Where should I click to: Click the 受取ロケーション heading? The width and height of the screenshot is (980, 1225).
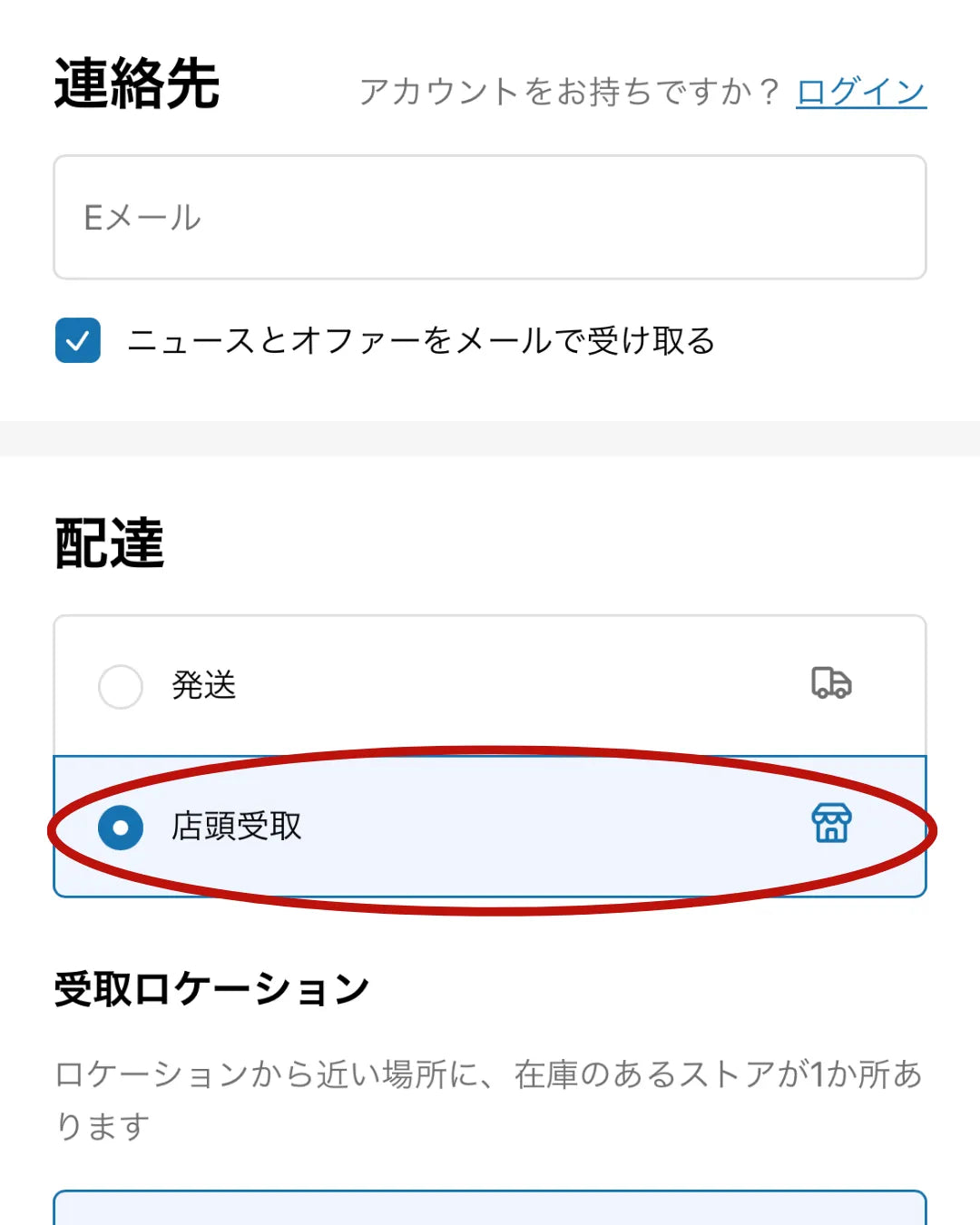pos(211,989)
